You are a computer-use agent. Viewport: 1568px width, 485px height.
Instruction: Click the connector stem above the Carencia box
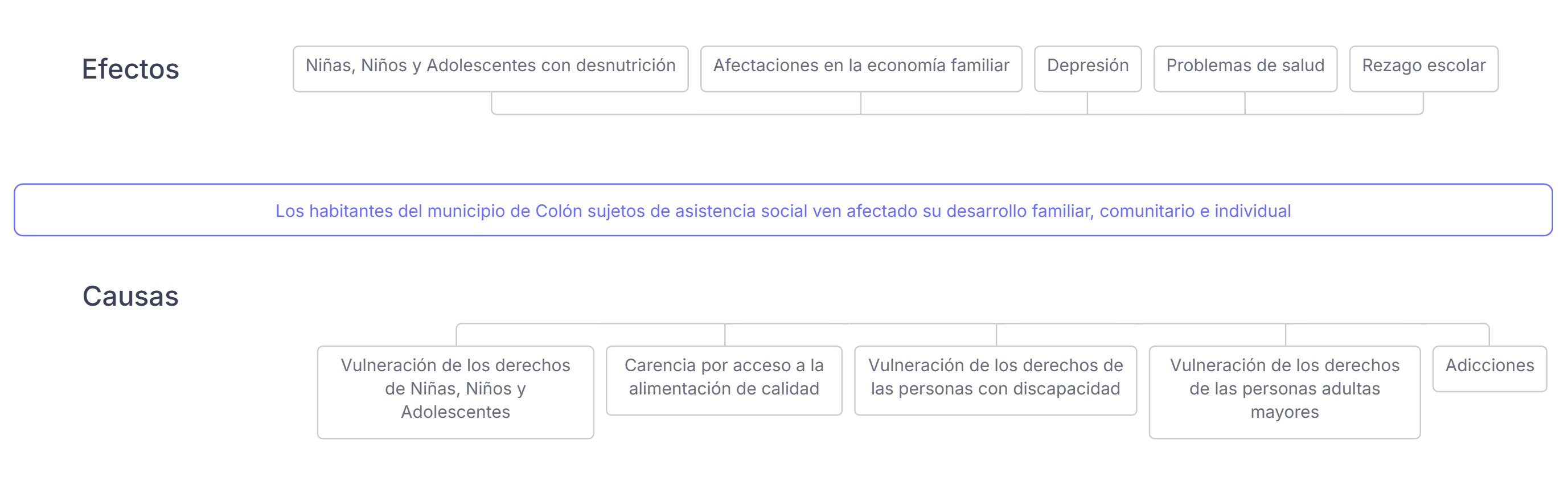tap(725, 335)
